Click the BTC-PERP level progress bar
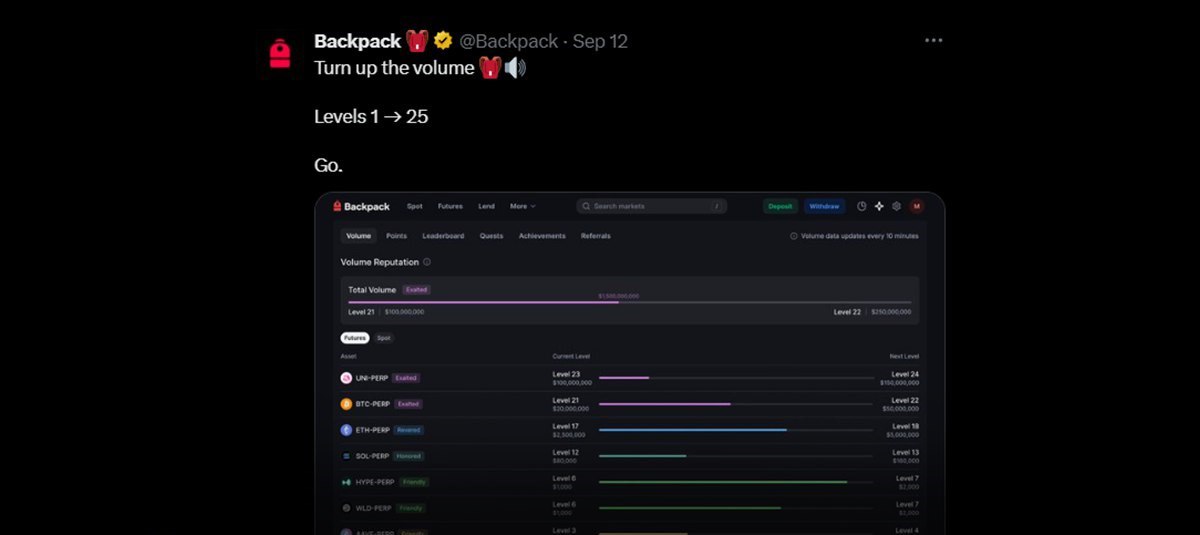The image size is (1200, 535). (x=736, y=404)
